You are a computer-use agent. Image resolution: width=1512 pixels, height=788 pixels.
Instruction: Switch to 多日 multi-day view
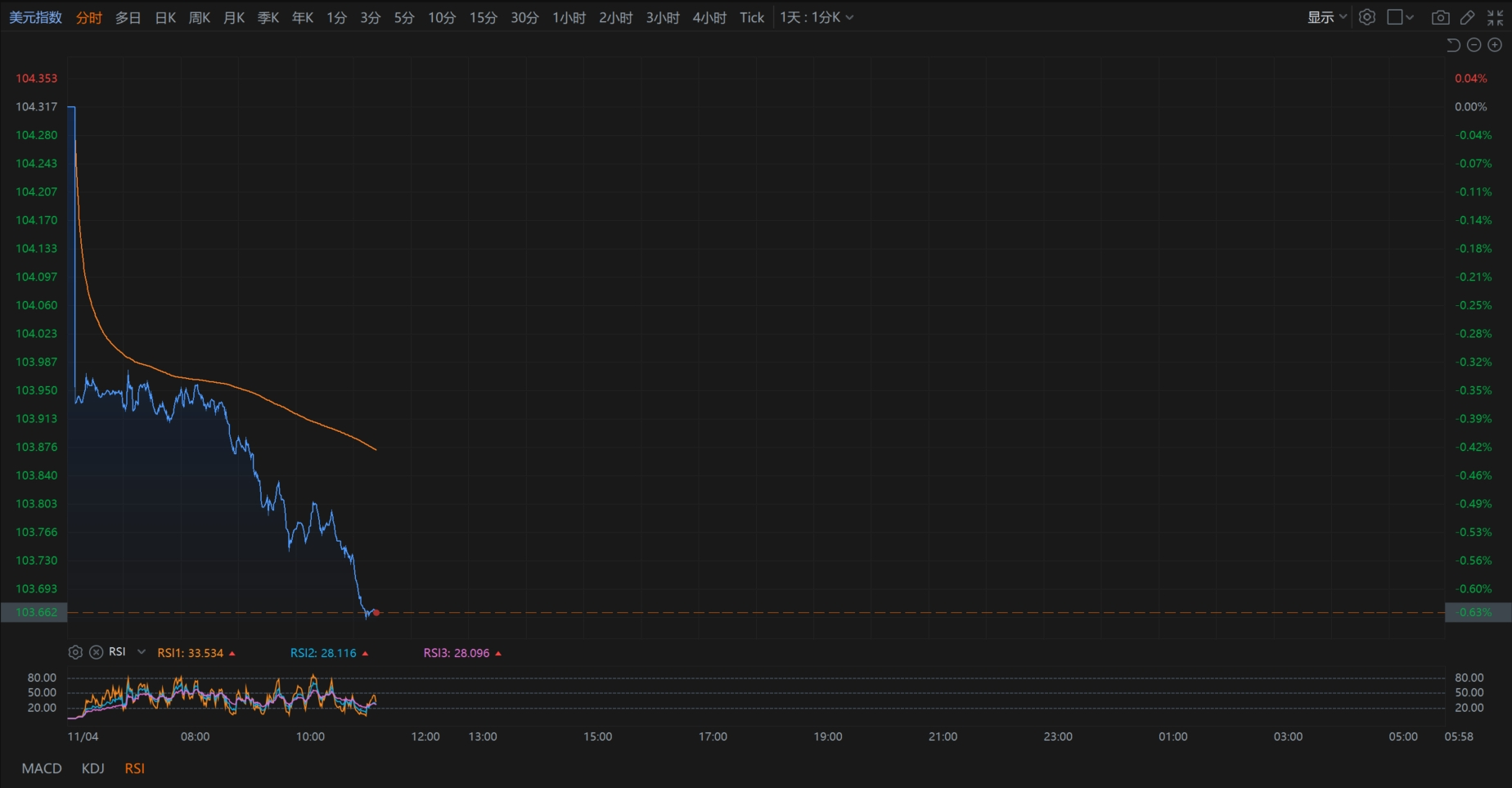coord(128,17)
